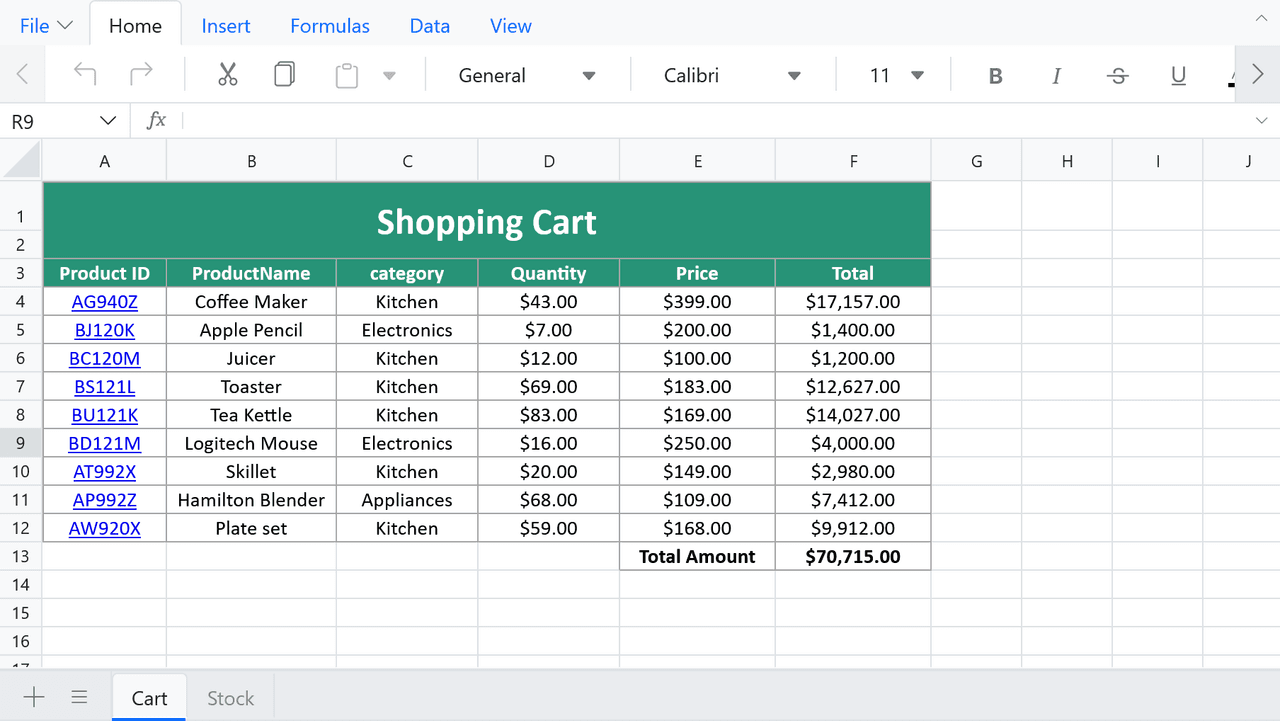This screenshot has height=721, width=1280.
Task: Open the Calibri font family dropdown
Action: click(x=732, y=75)
